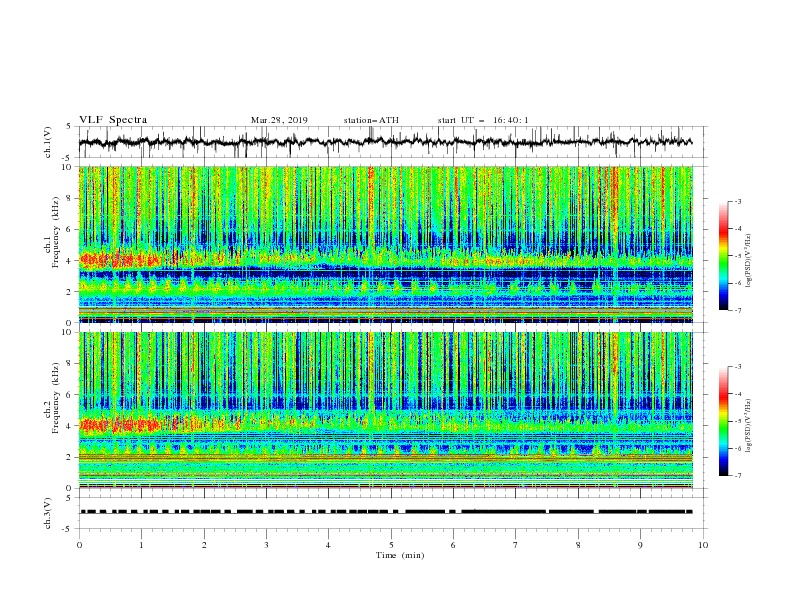Click the ch.2 "Frequency (kHz)" axis label
792x612 pixels.
click(55, 398)
